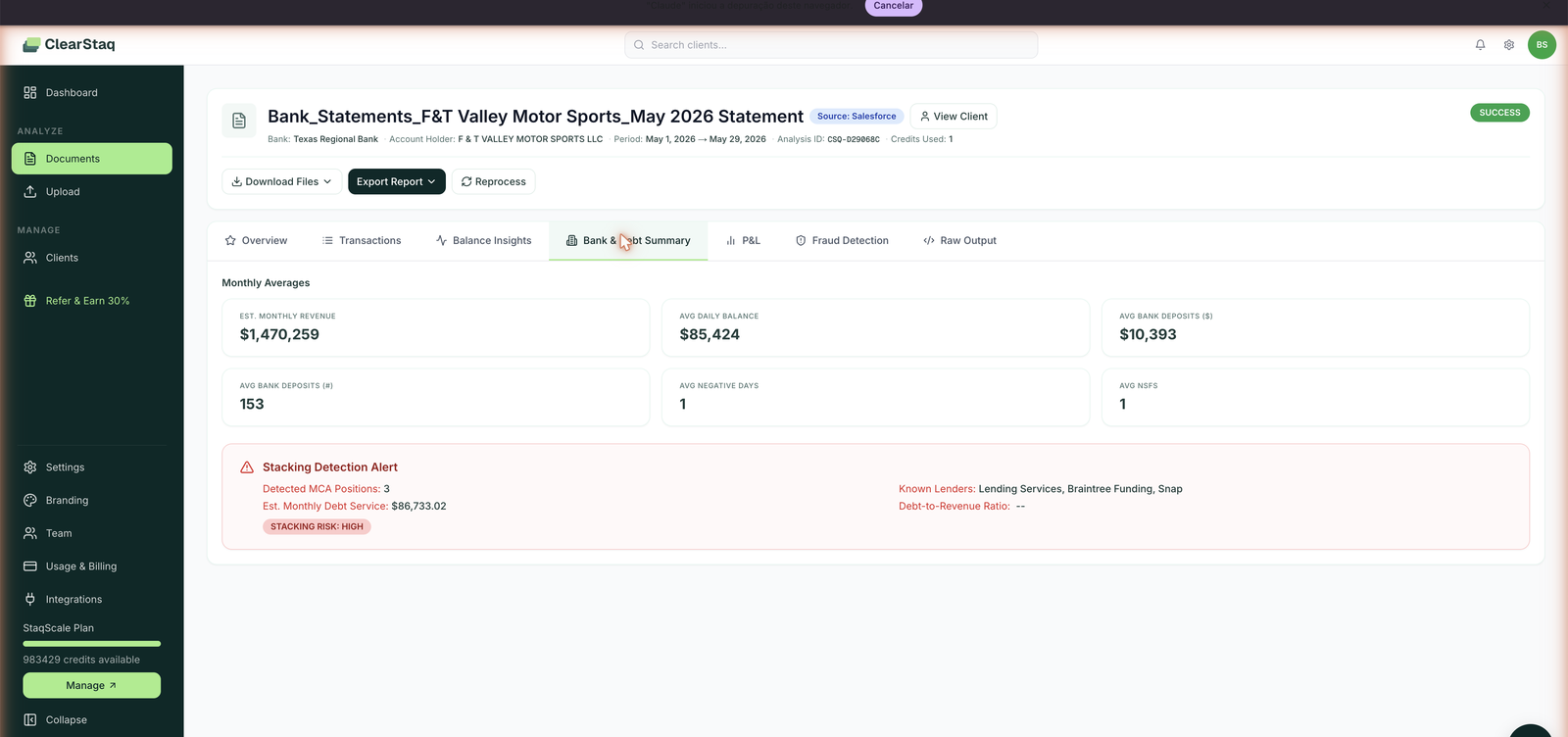1568x737 pixels.
Task: Click the Est. Monthly Revenue $1,470,259 value
Action: pos(279,334)
